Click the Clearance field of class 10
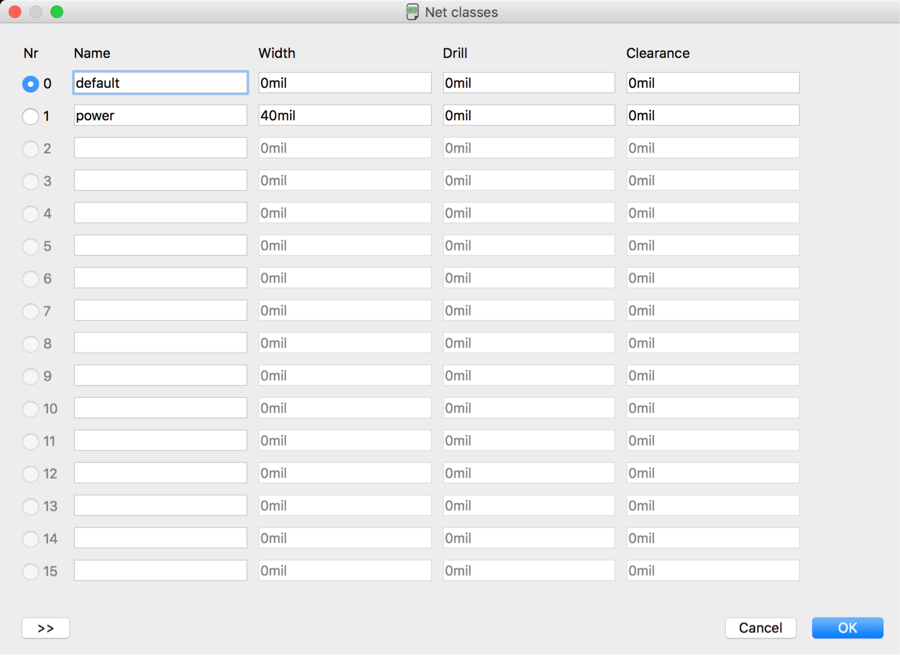Image resolution: width=900 pixels, height=655 pixels. 713,408
